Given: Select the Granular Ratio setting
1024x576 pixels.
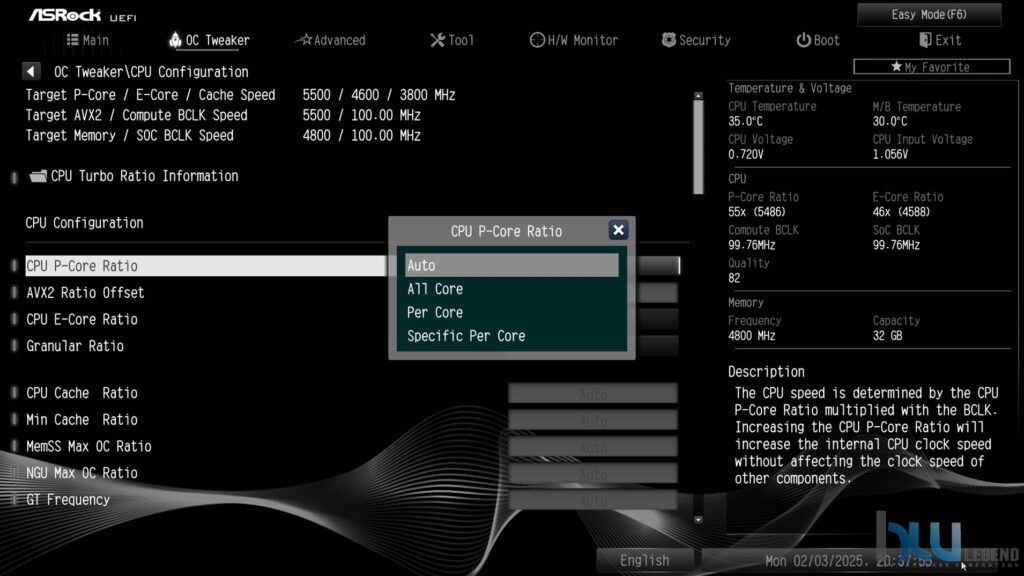Looking at the screenshot, I should [x=74, y=346].
